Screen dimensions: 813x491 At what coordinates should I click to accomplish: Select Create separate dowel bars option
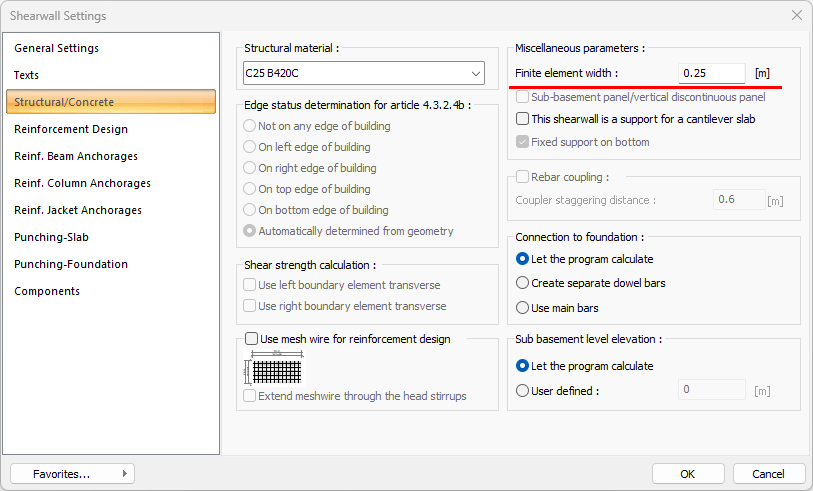tap(523, 283)
